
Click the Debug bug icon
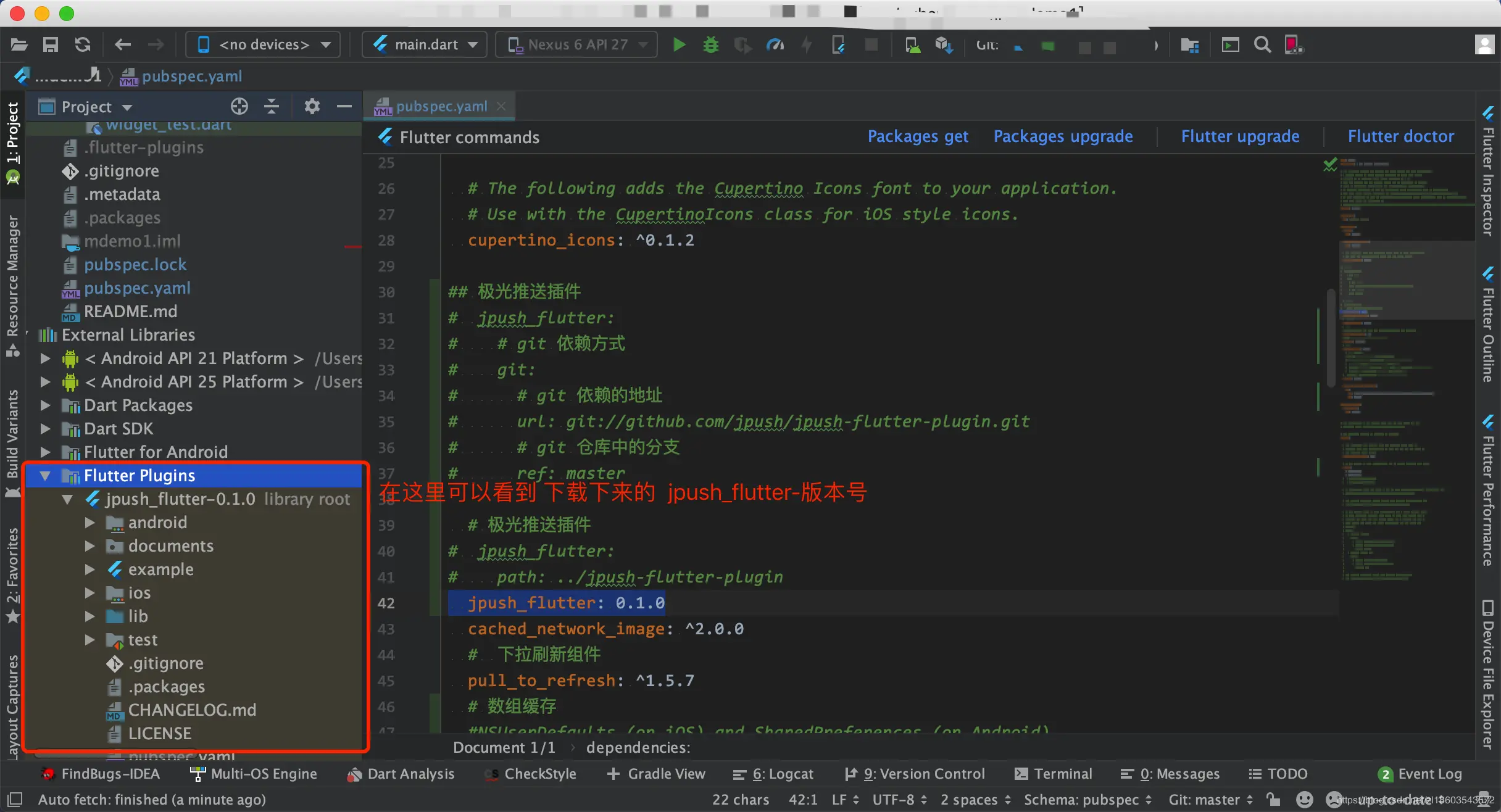pos(711,45)
